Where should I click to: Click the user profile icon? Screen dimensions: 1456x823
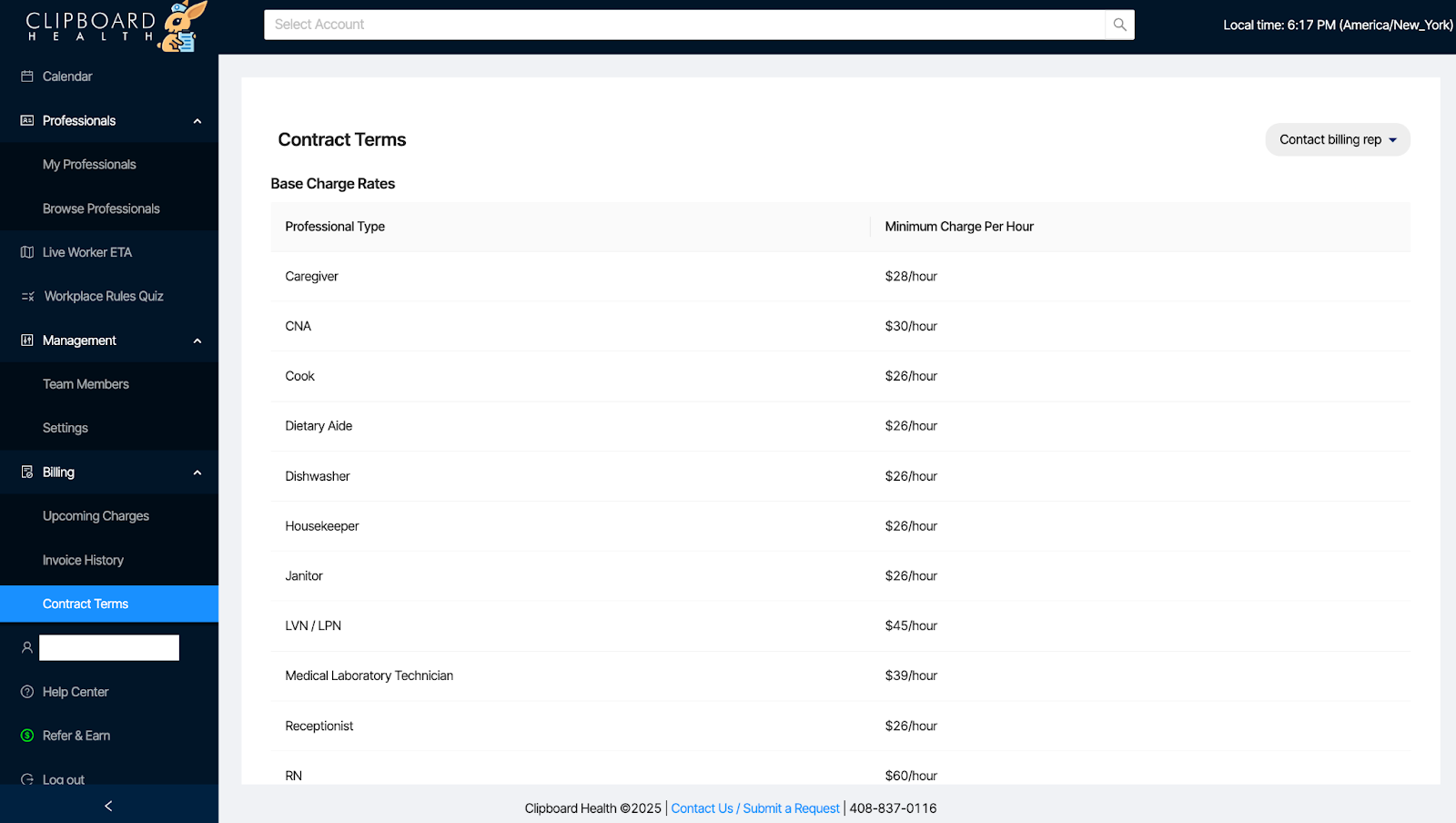click(27, 647)
